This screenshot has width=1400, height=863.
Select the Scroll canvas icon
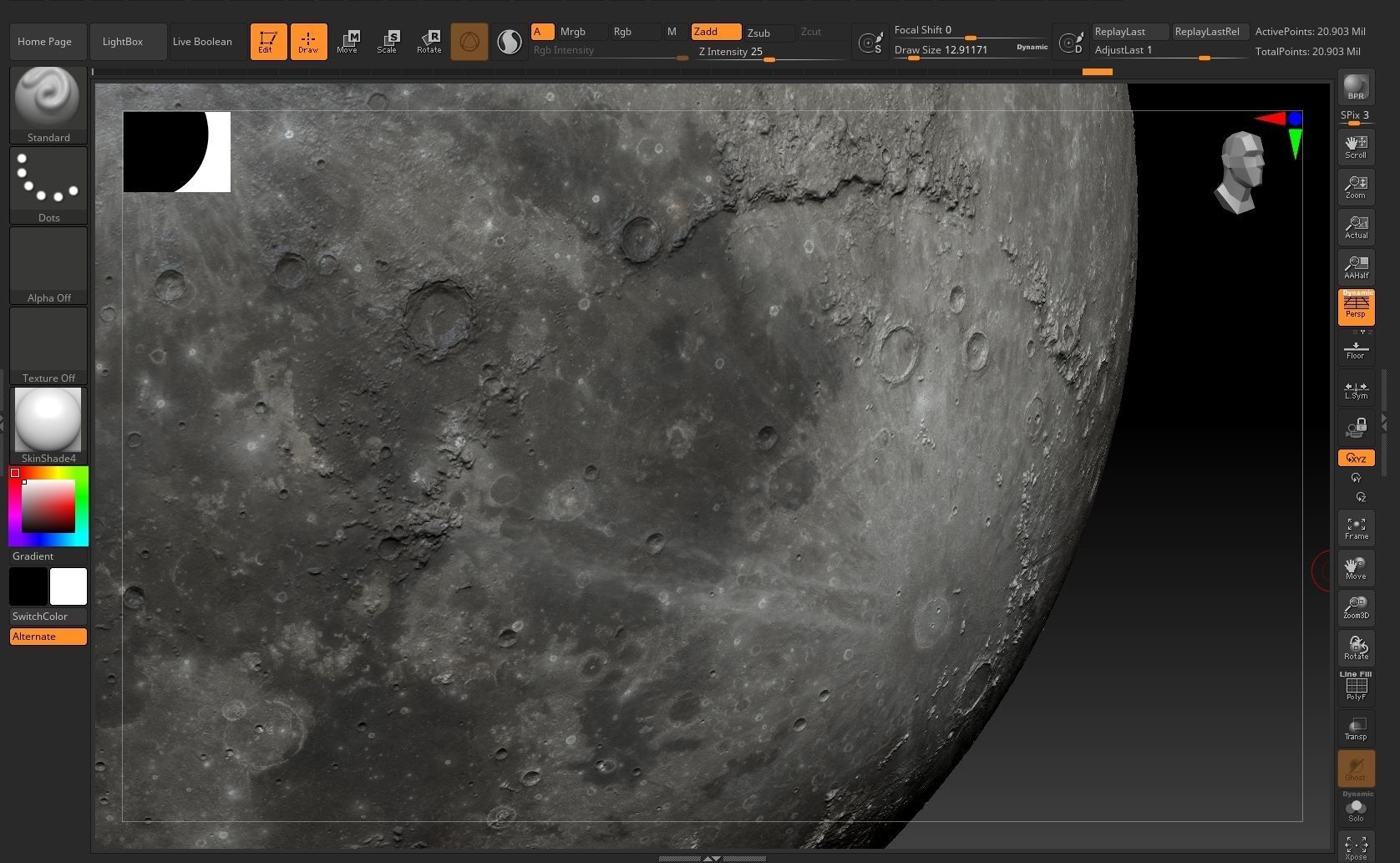coord(1356,146)
